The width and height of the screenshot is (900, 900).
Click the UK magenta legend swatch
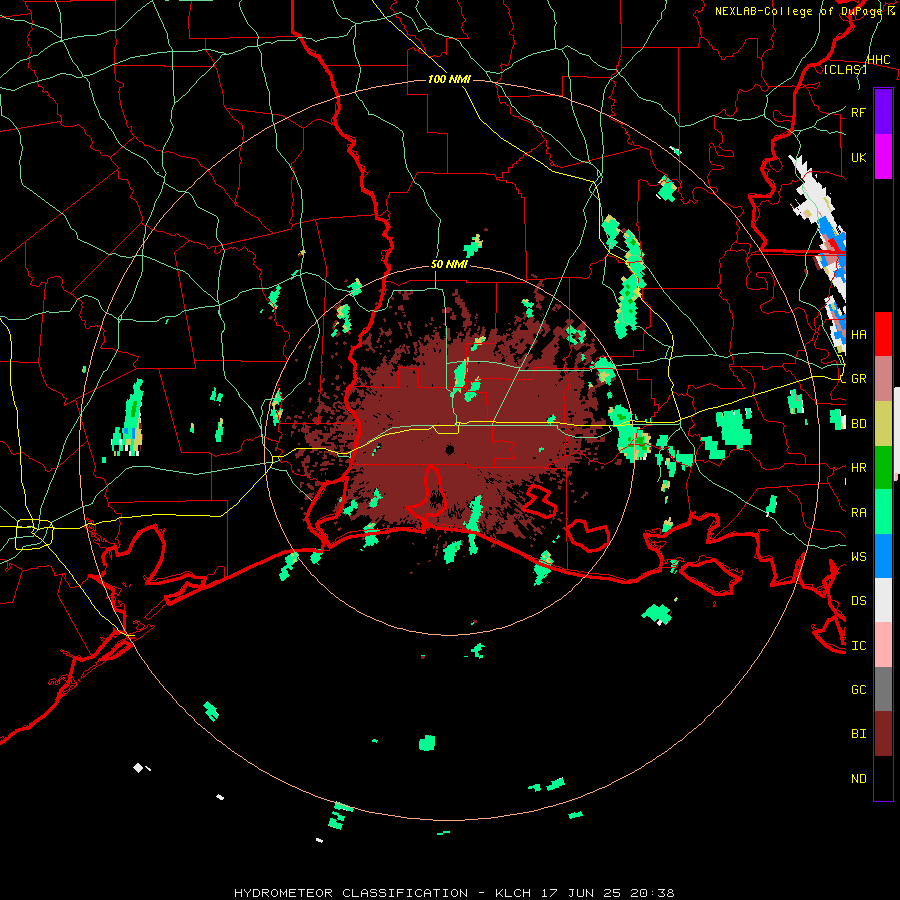pyautogui.click(x=883, y=157)
